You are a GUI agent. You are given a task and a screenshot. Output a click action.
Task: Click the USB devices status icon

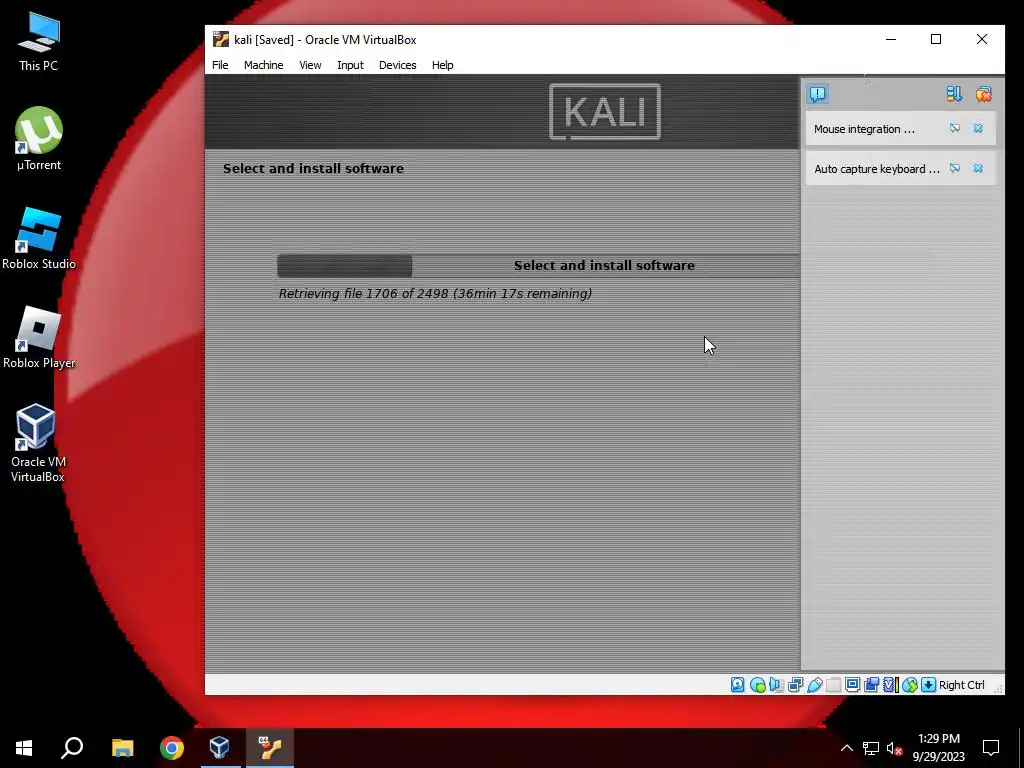tap(814, 684)
